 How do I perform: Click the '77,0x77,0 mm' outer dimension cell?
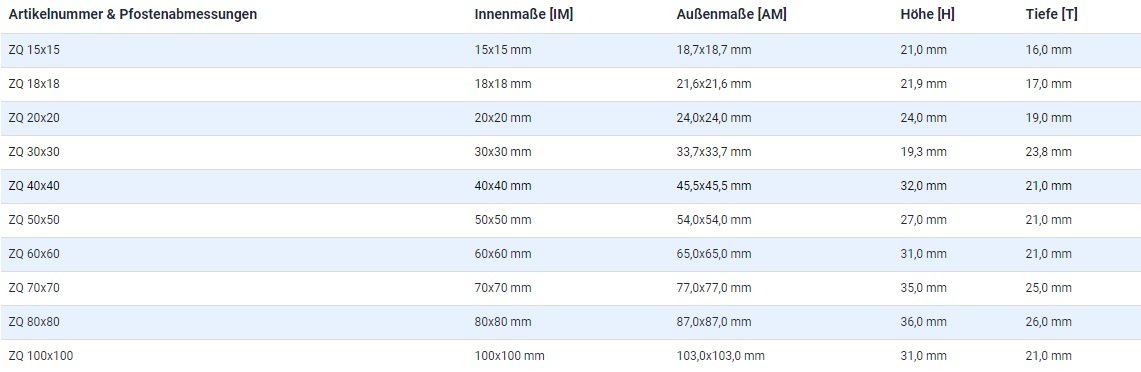click(714, 288)
